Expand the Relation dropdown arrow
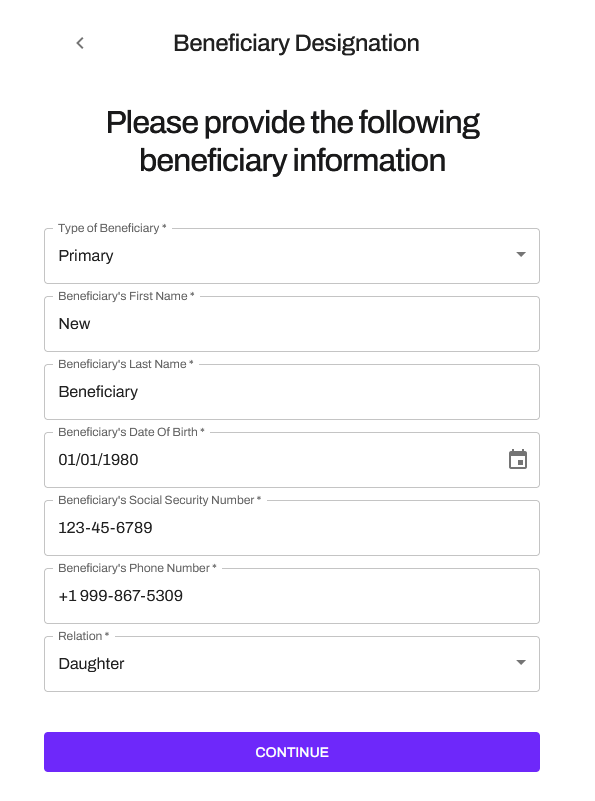Image resolution: width=595 pixels, height=801 pixels. tap(521, 663)
